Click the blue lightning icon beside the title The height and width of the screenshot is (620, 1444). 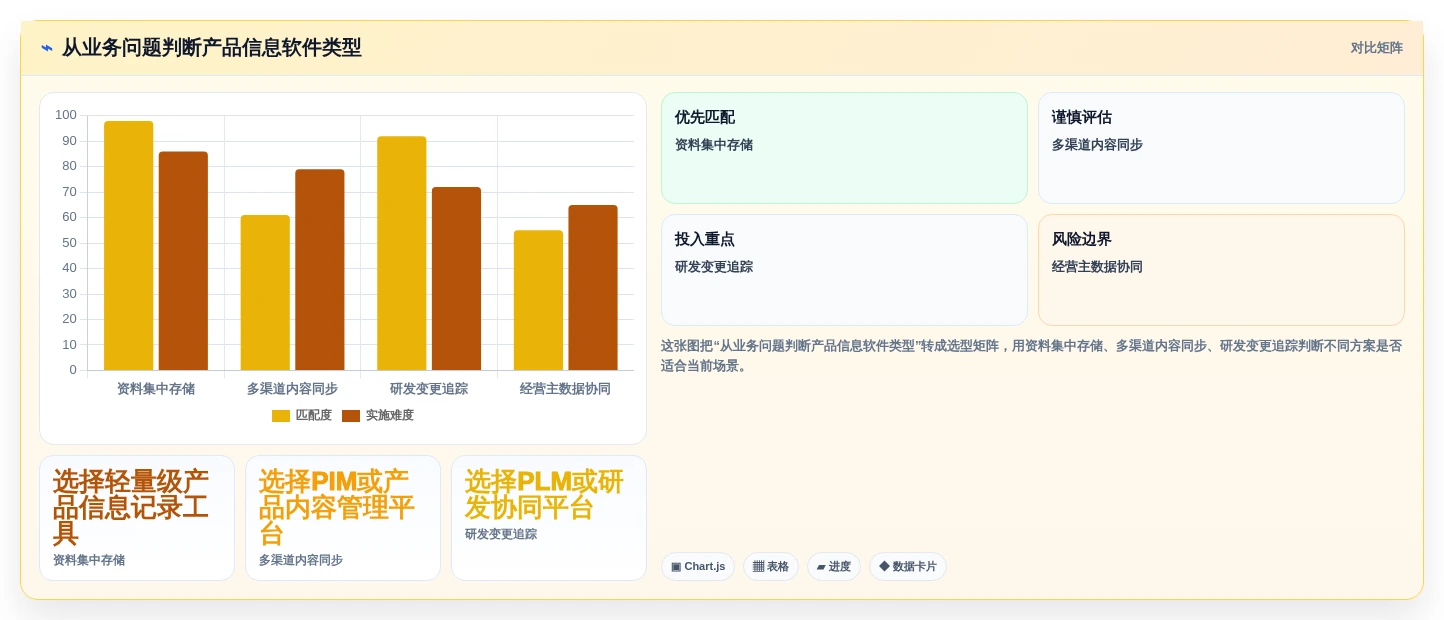pos(47,48)
